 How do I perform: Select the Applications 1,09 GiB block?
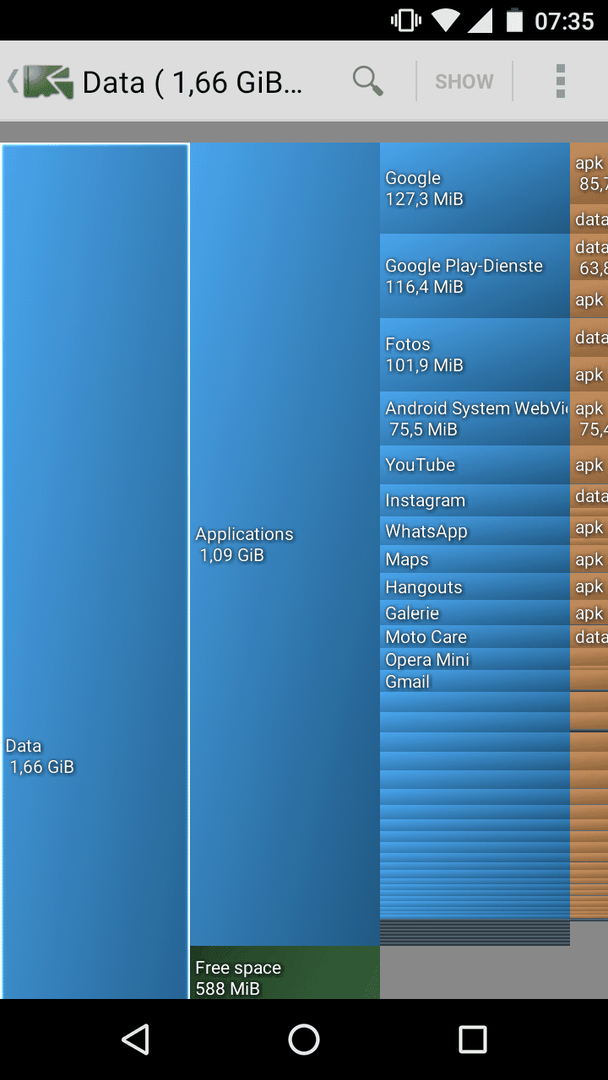[285, 544]
